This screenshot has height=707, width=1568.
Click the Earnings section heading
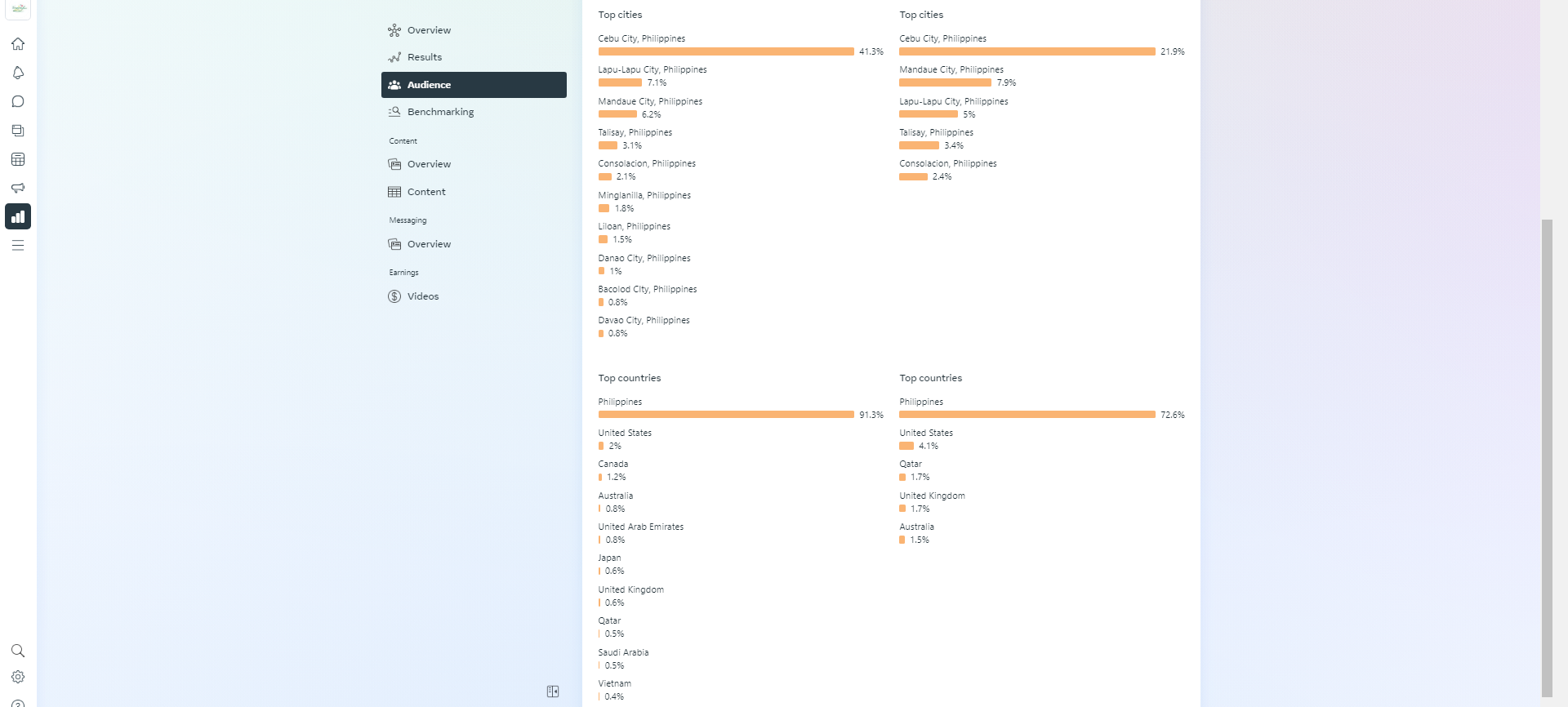(x=404, y=273)
